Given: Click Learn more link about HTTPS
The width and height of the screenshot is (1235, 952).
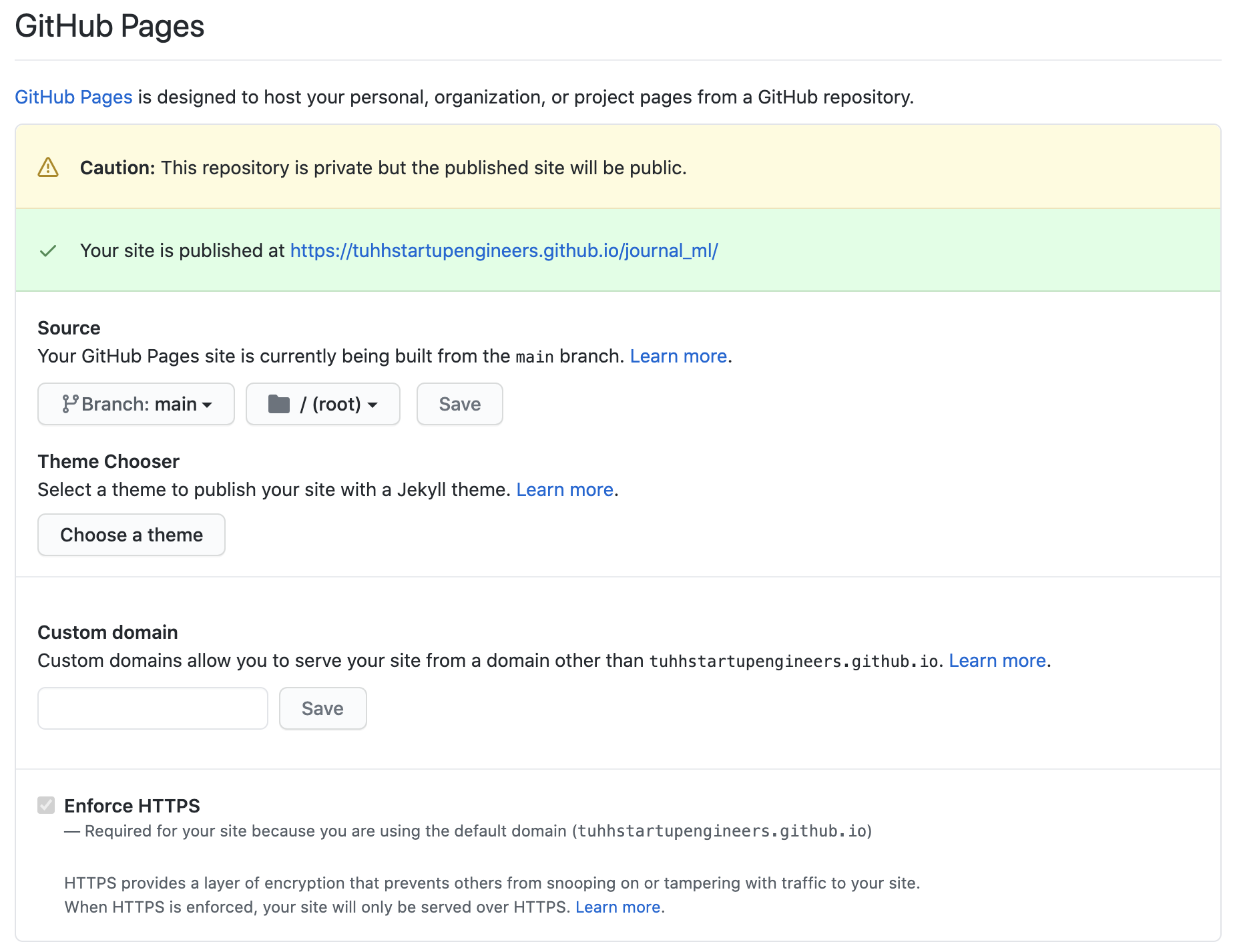Looking at the screenshot, I should click(618, 907).
